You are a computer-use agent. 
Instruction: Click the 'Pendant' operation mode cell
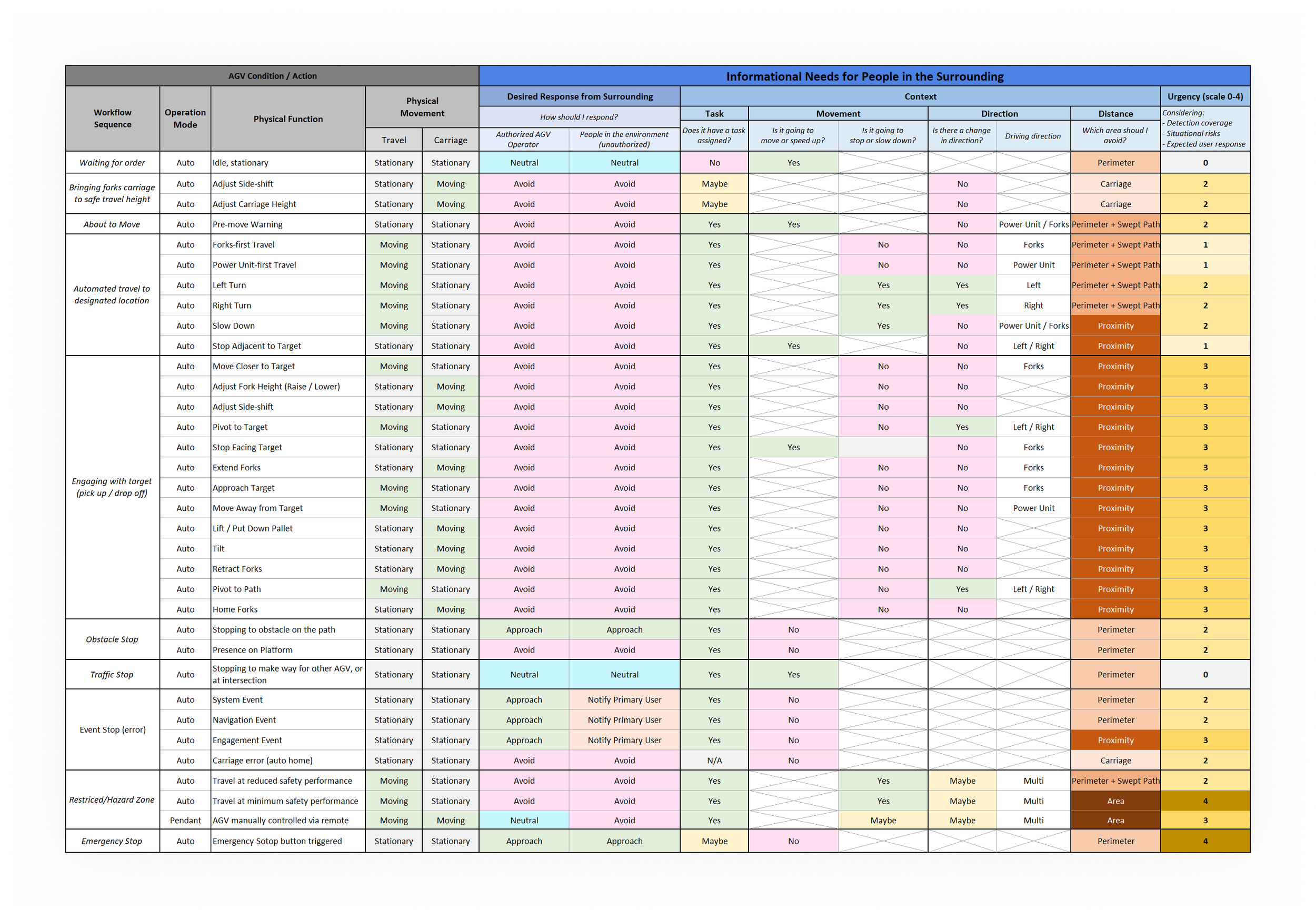point(185,820)
